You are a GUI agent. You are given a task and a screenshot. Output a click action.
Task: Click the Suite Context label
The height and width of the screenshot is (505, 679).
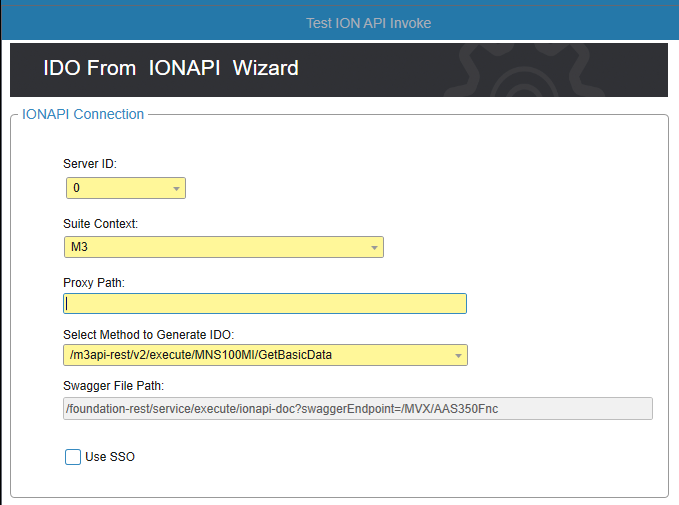coord(100,223)
